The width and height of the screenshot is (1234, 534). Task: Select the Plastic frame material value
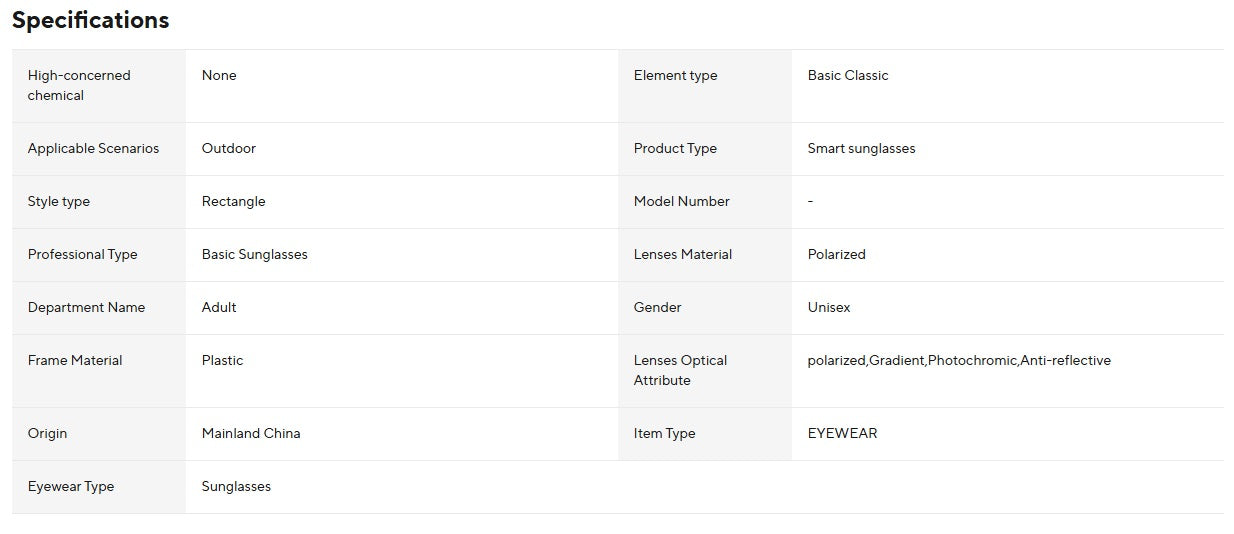click(x=222, y=360)
